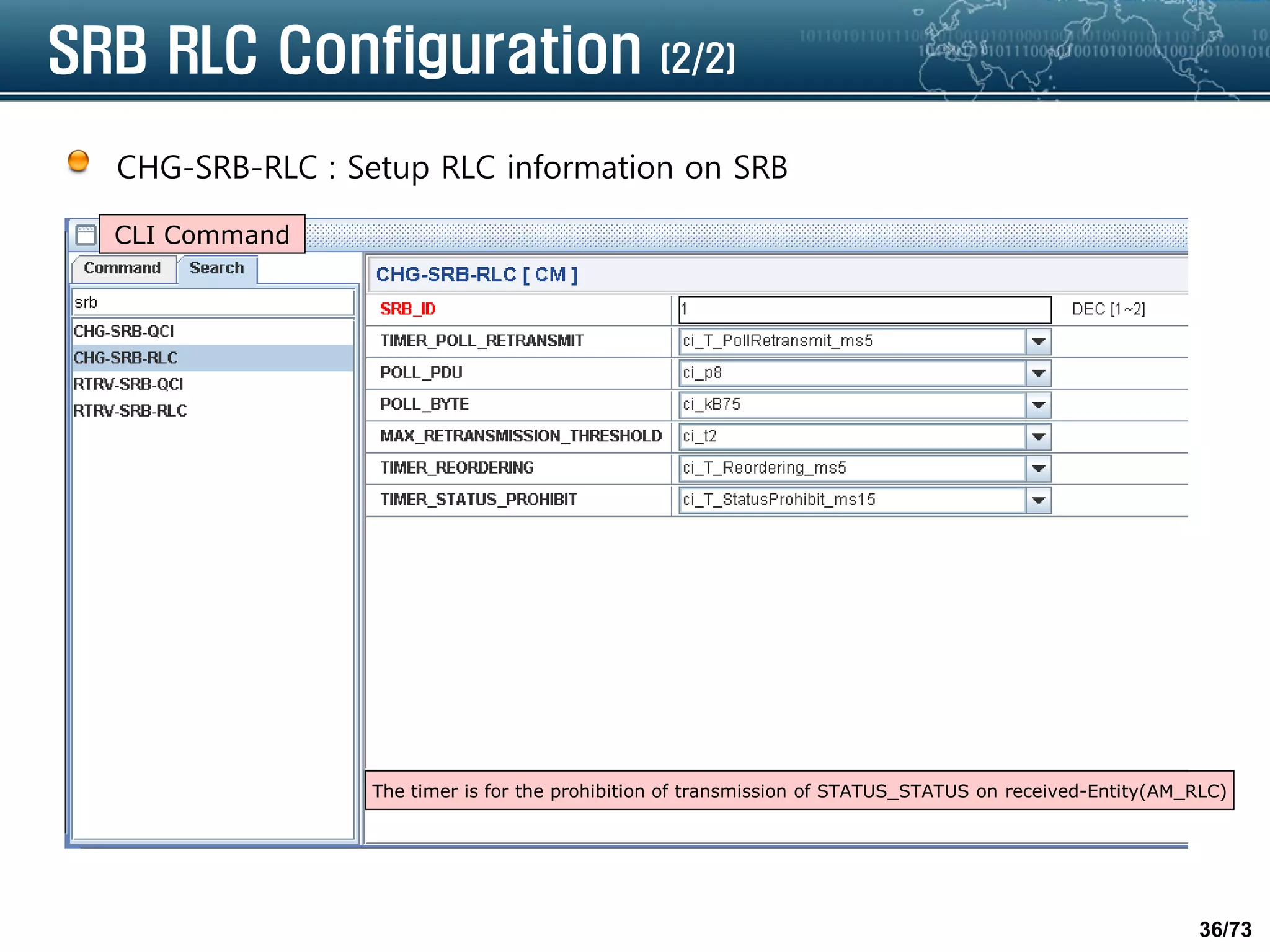Expand the POLL_PDU dropdown arrow
1270x952 pixels.
tap(1039, 373)
